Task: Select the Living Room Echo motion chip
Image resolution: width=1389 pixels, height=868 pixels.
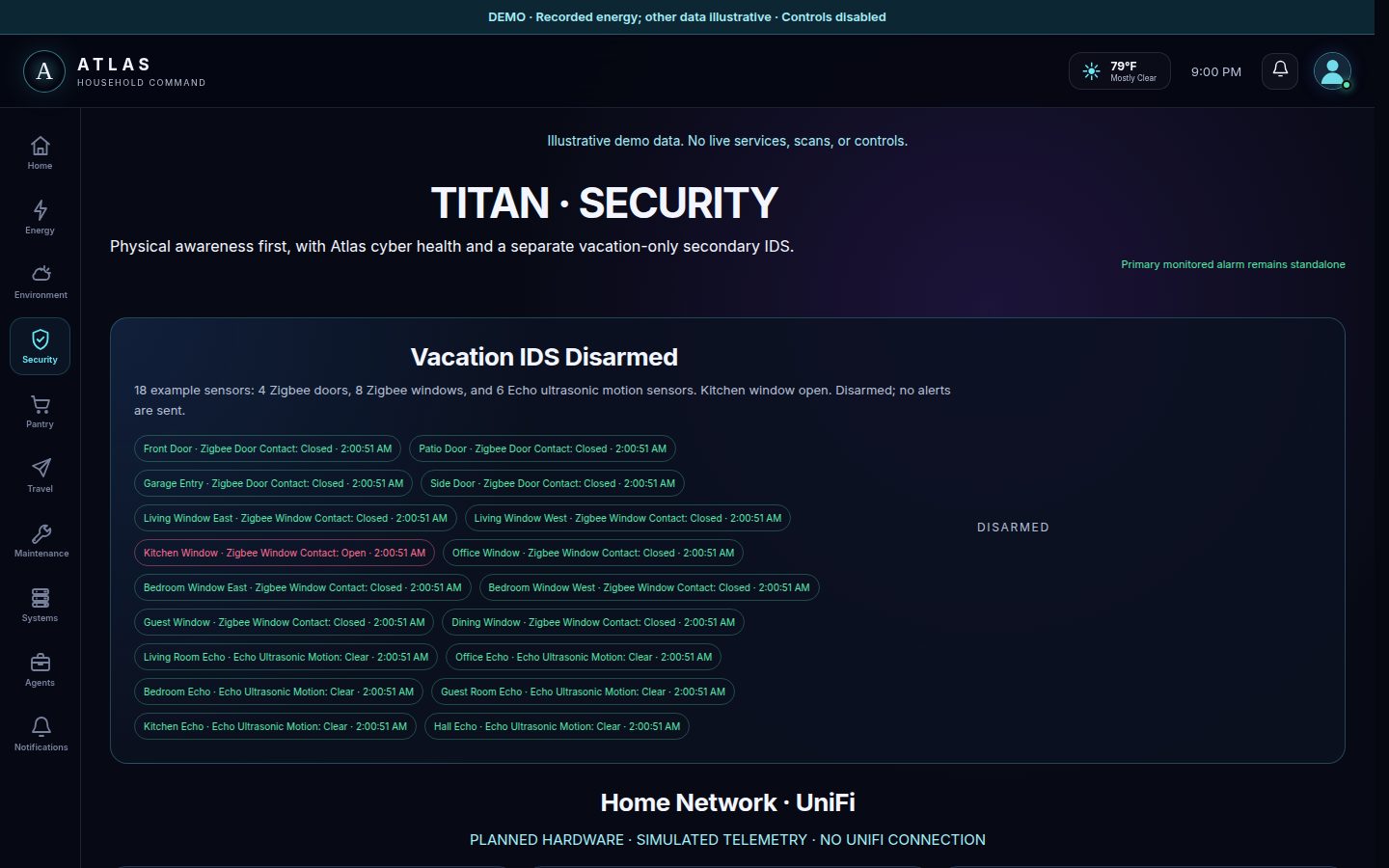Action: click(286, 657)
